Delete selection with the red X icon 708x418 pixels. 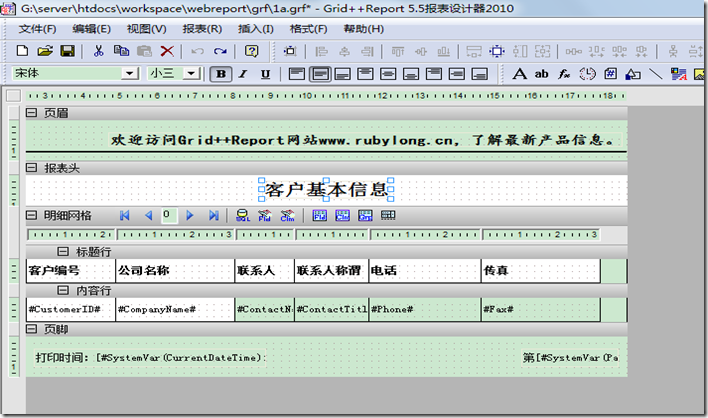[167, 51]
